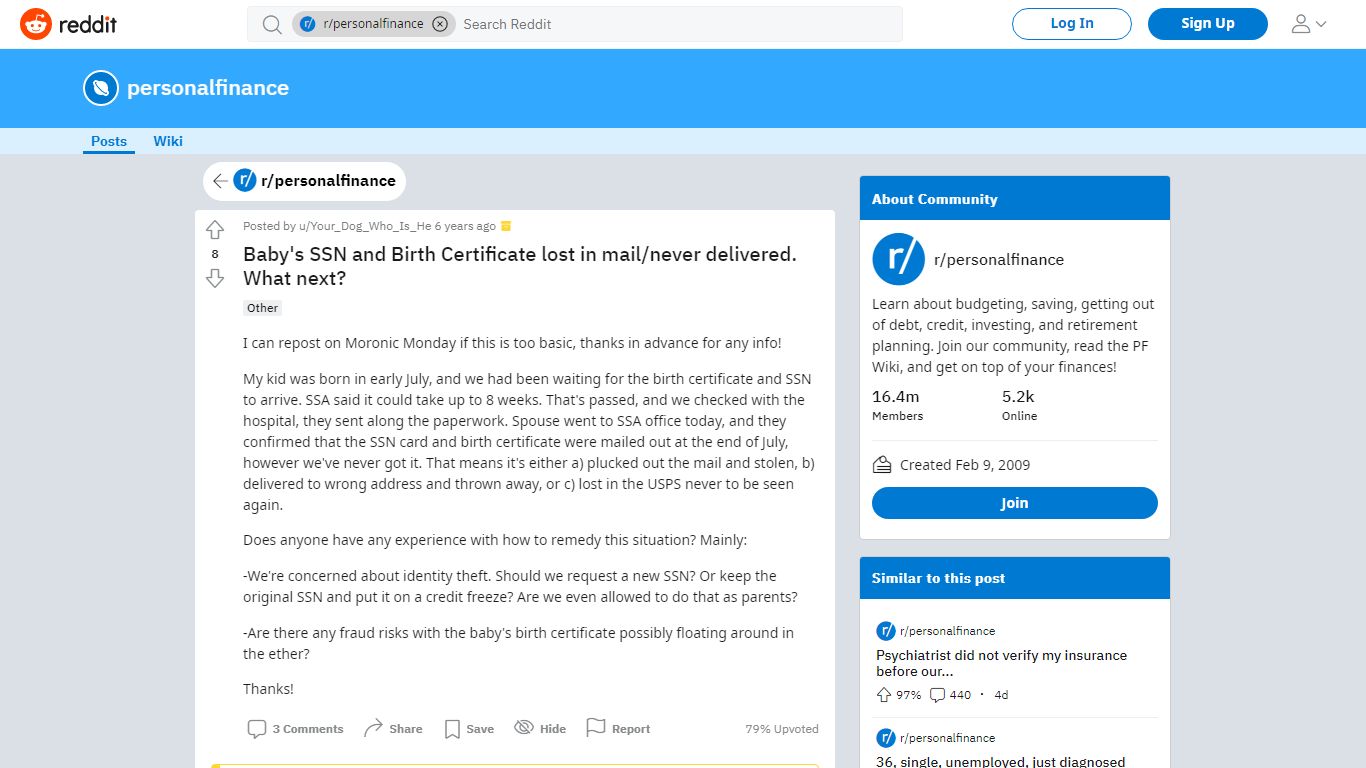The width and height of the screenshot is (1366, 768).
Task: Open r/personalfinance from the back pill
Action: [315, 181]
